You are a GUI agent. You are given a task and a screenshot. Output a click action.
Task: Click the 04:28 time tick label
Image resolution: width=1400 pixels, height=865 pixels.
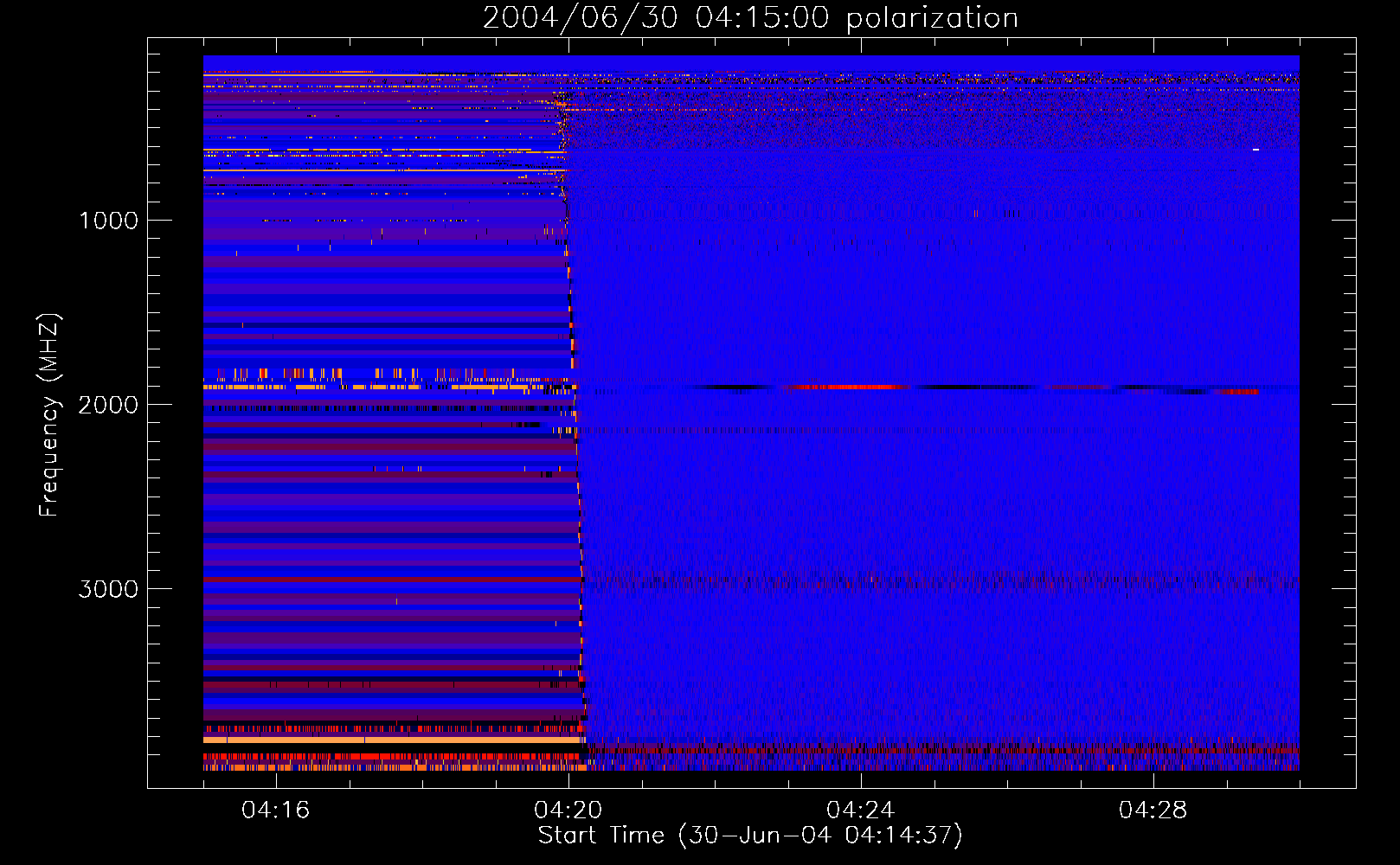tap(1153, 811)
